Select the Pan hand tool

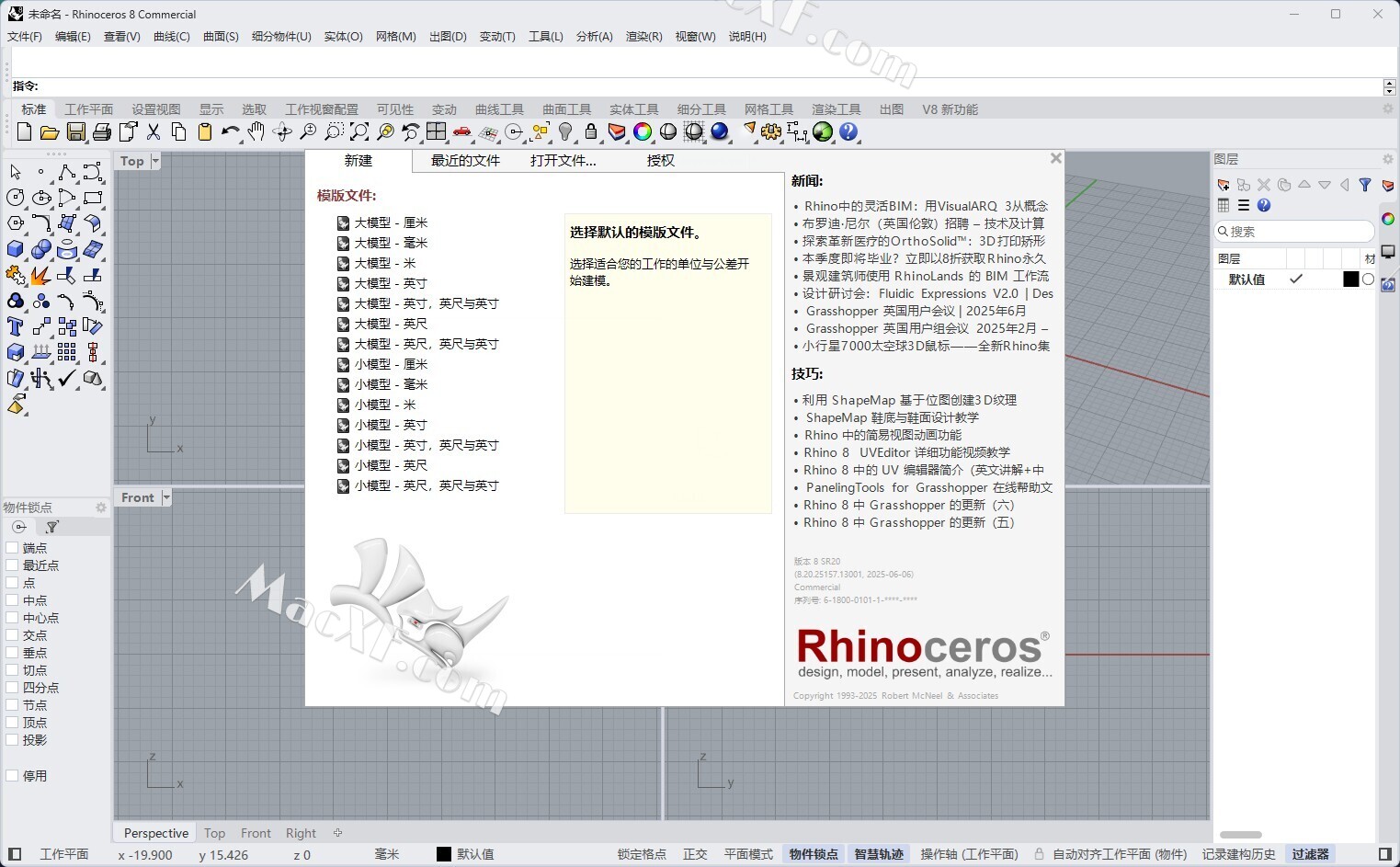[256, 131]
